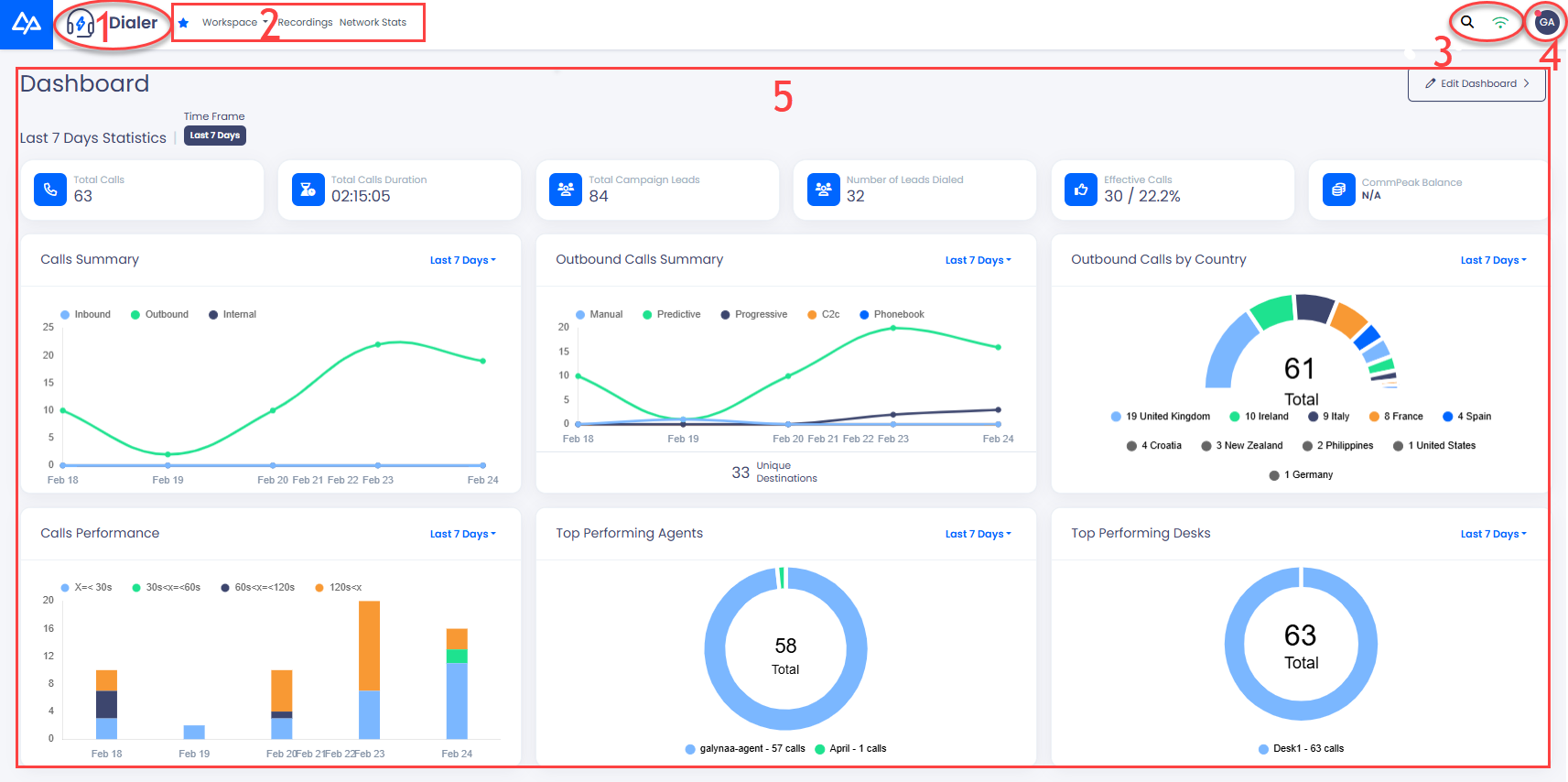Open the Recordings menu item
1568x782 pixels.
point(306,23)
